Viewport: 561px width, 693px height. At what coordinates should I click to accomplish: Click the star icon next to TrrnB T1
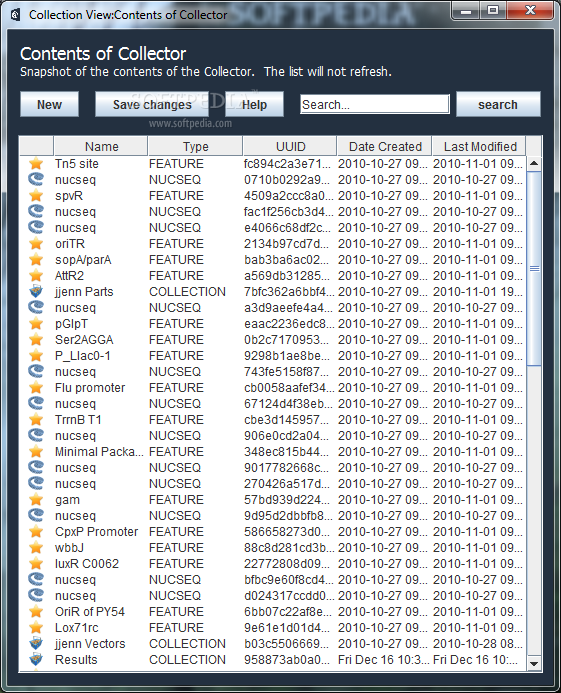(x=36, y=419)
